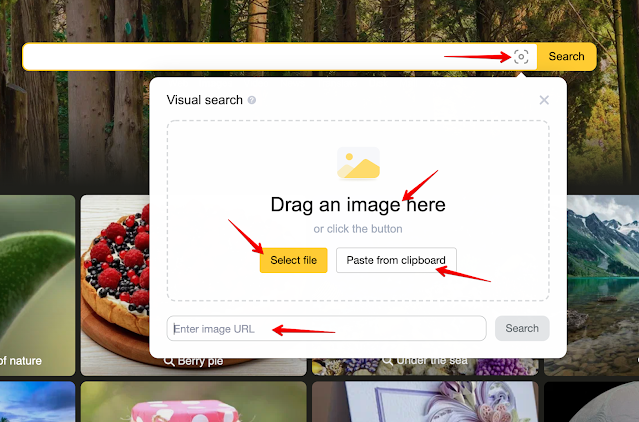Image resolution: width=639 pixels, height=422 pixels.
Task: Click the yellow picture placeholder icon
Action: click(x=358, y=163)
